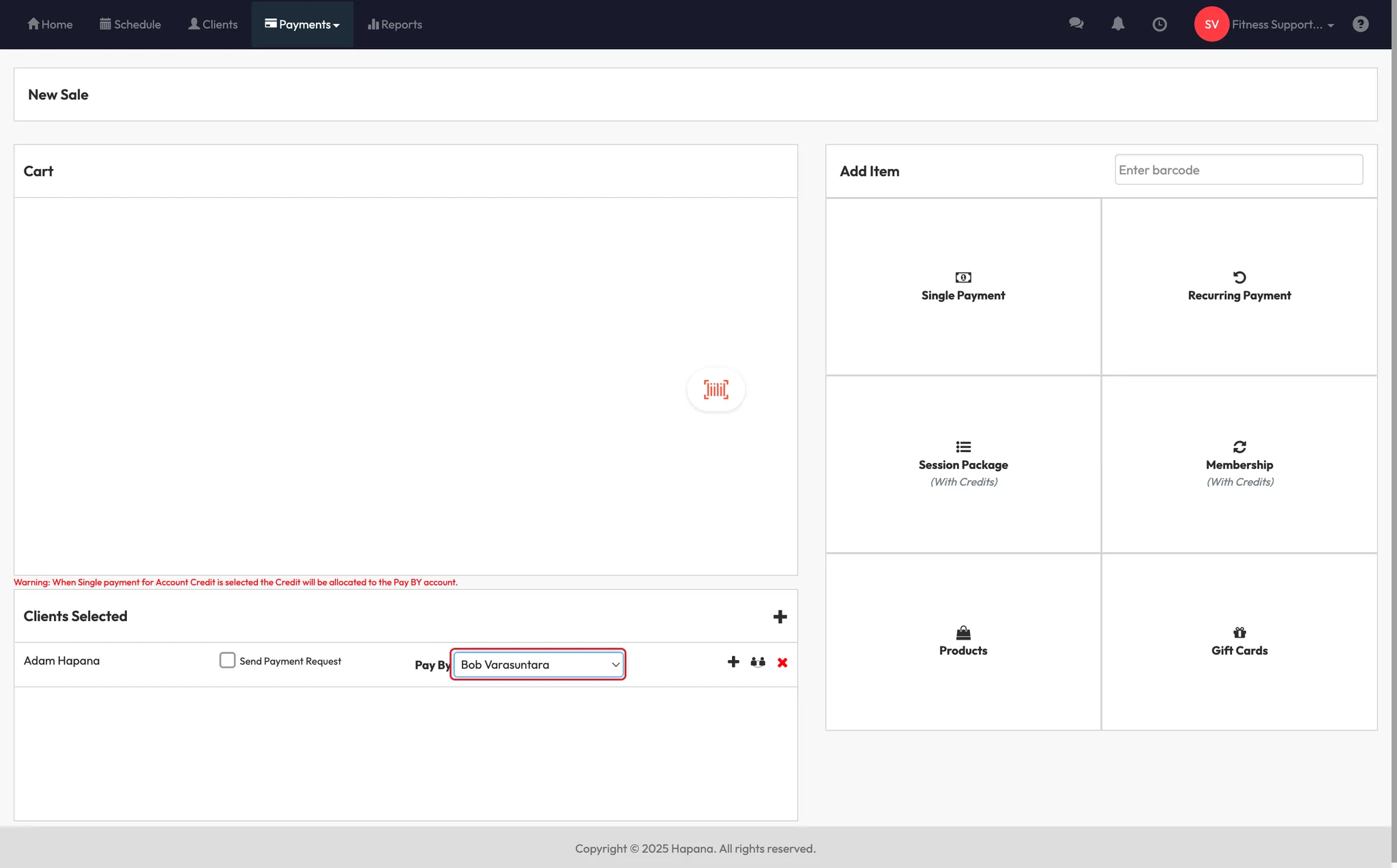Screen dimensions: 1397x868
Task: Click the SV user avatar circle
Action: pos(1211,25)
